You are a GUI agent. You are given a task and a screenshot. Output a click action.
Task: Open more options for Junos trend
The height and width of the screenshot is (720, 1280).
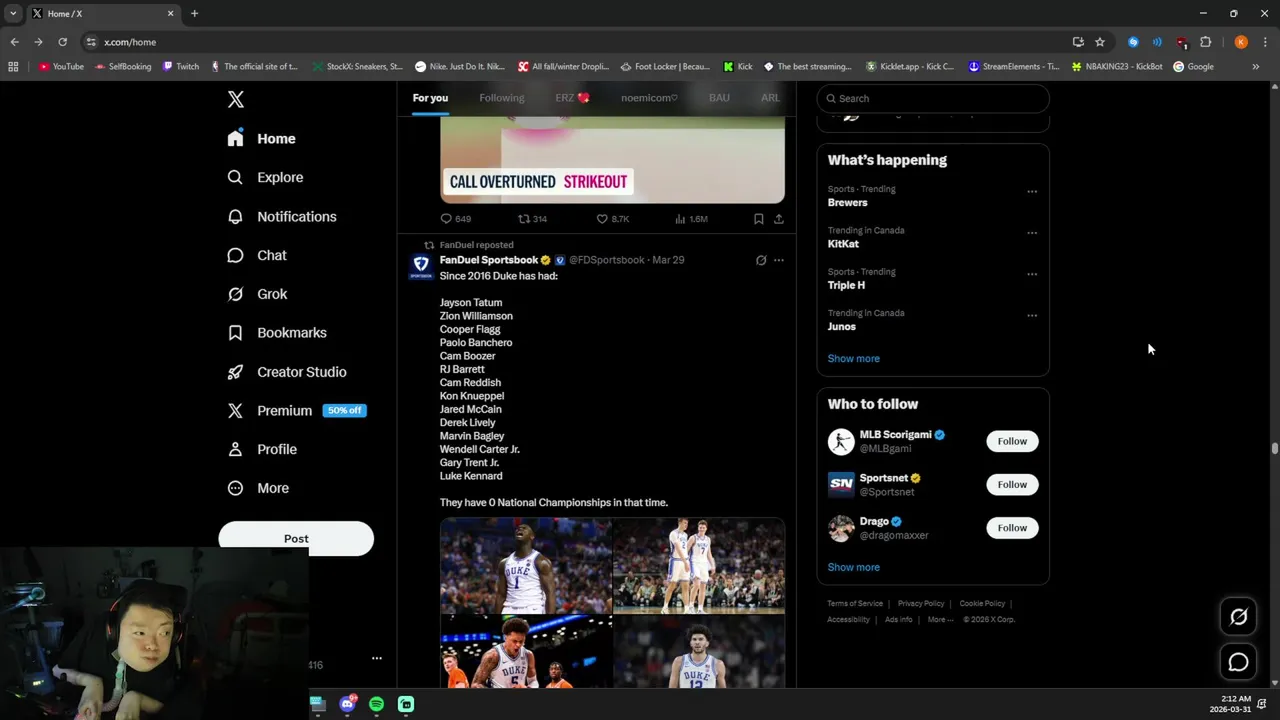click(x=1032, y=316)
